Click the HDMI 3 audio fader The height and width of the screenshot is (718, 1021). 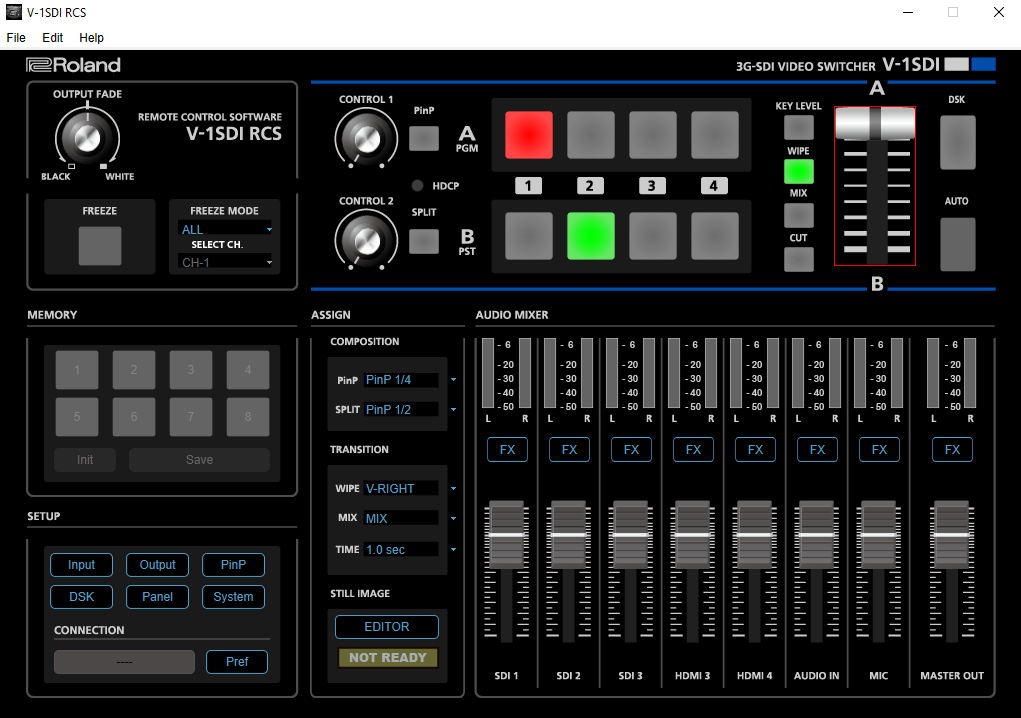[692, 534]
